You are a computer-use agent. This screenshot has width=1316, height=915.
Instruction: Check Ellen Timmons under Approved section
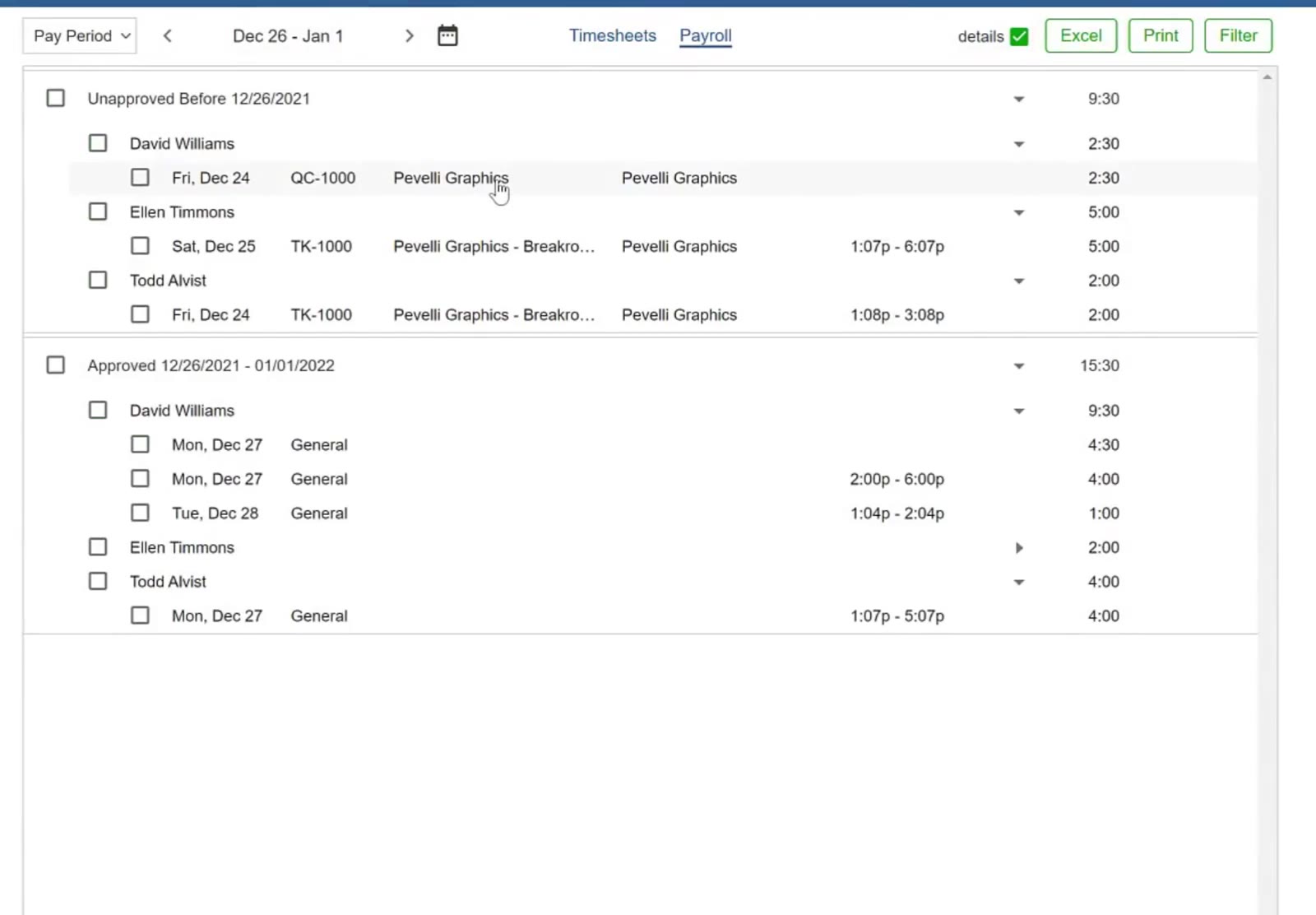(98, 546)
